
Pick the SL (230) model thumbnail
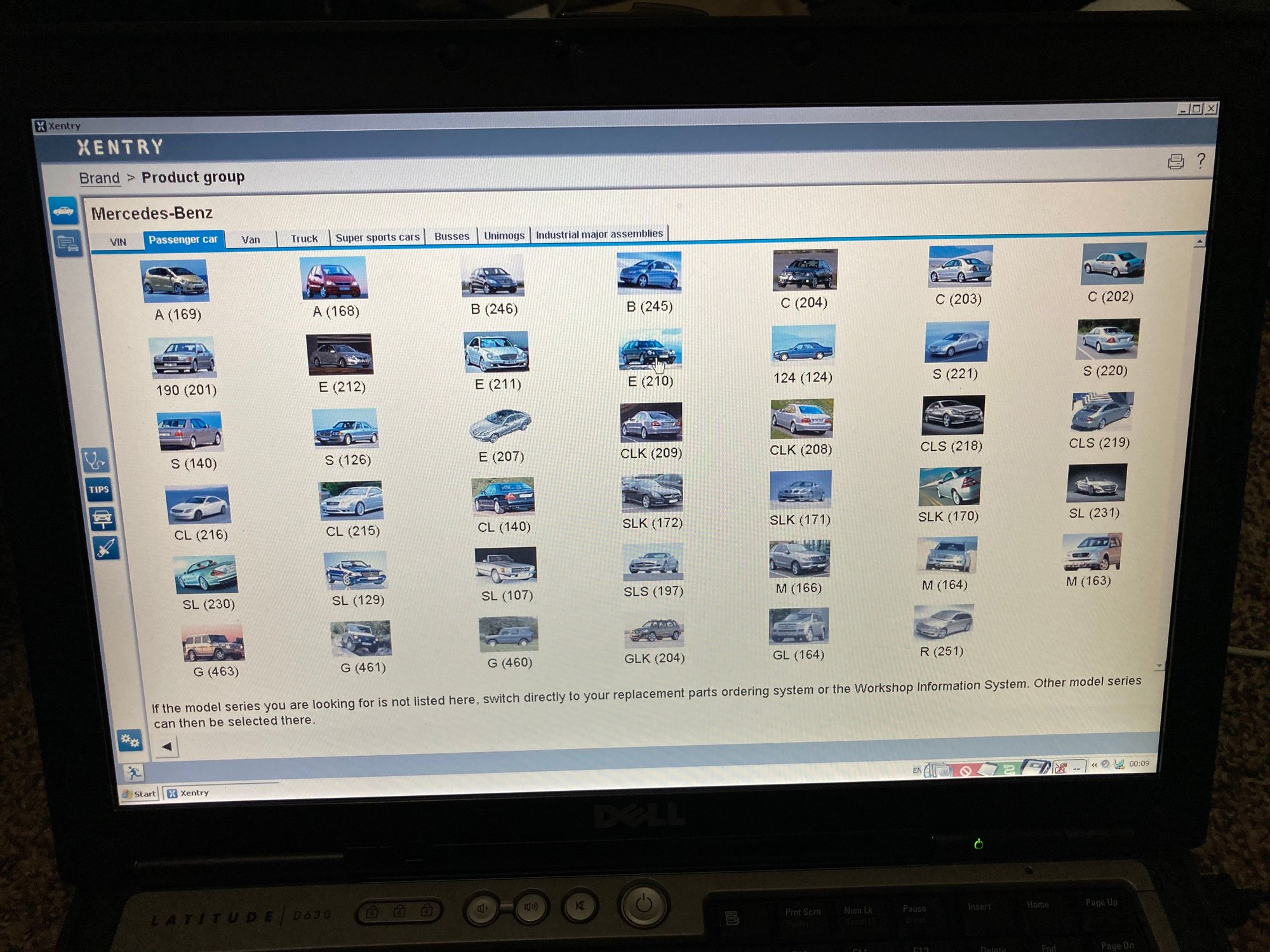click(x=205, y=574)
